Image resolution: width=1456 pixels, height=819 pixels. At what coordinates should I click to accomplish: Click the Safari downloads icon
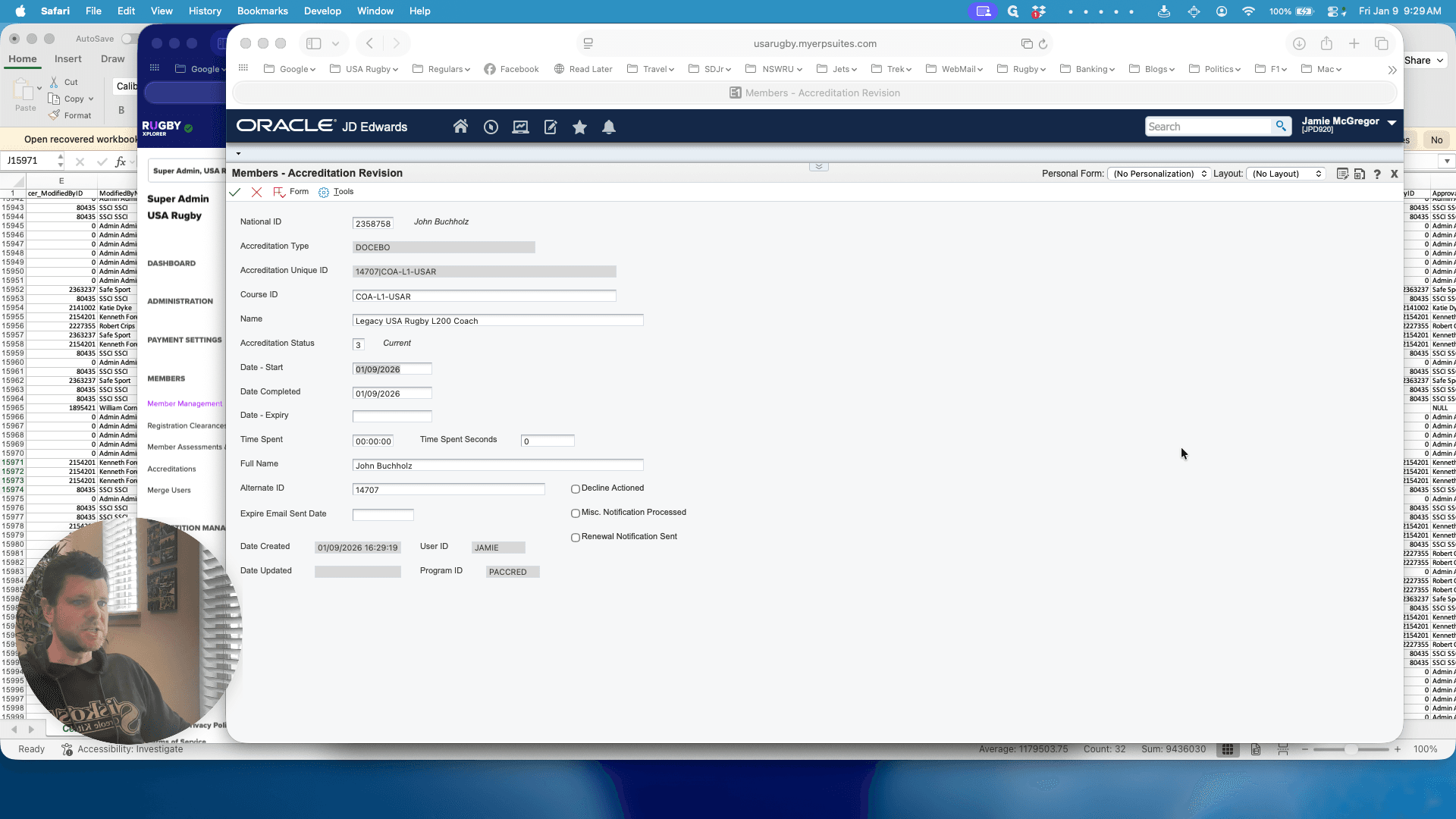point(1299,44)
